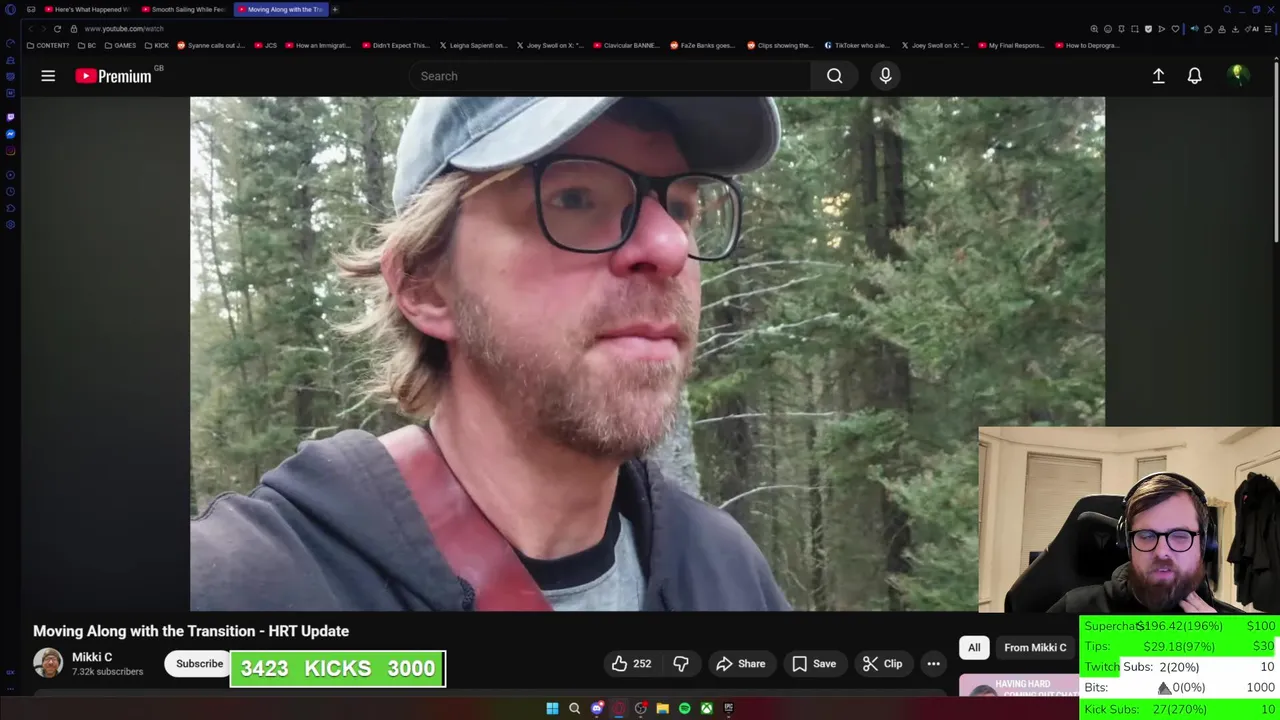Click the heart bookmark icon in the toolbar
This screenshot has width=1280, height=720.
tap(1175, 29)
